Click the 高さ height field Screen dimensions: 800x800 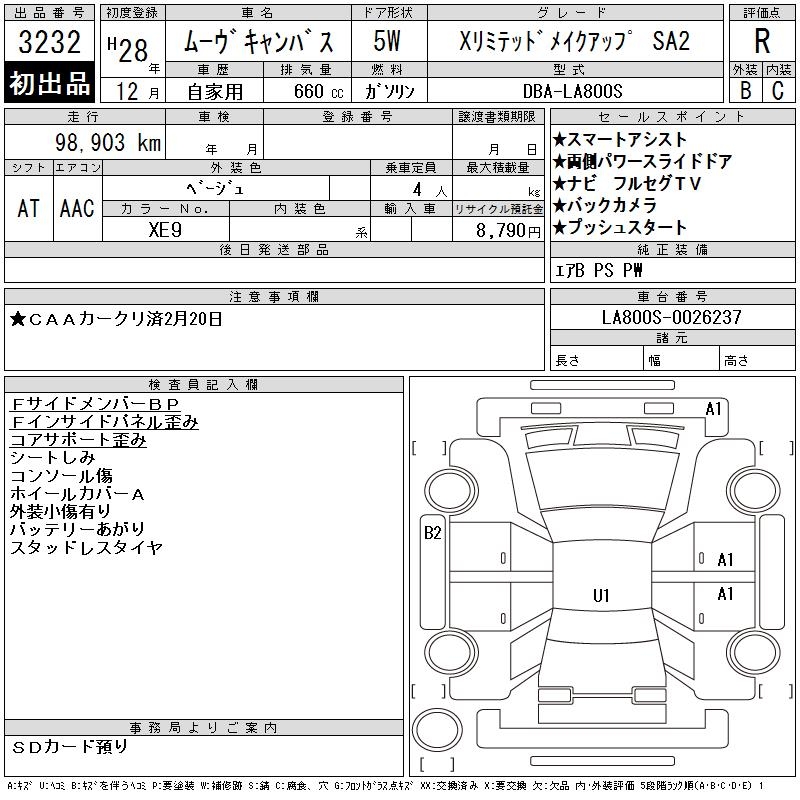757,358
